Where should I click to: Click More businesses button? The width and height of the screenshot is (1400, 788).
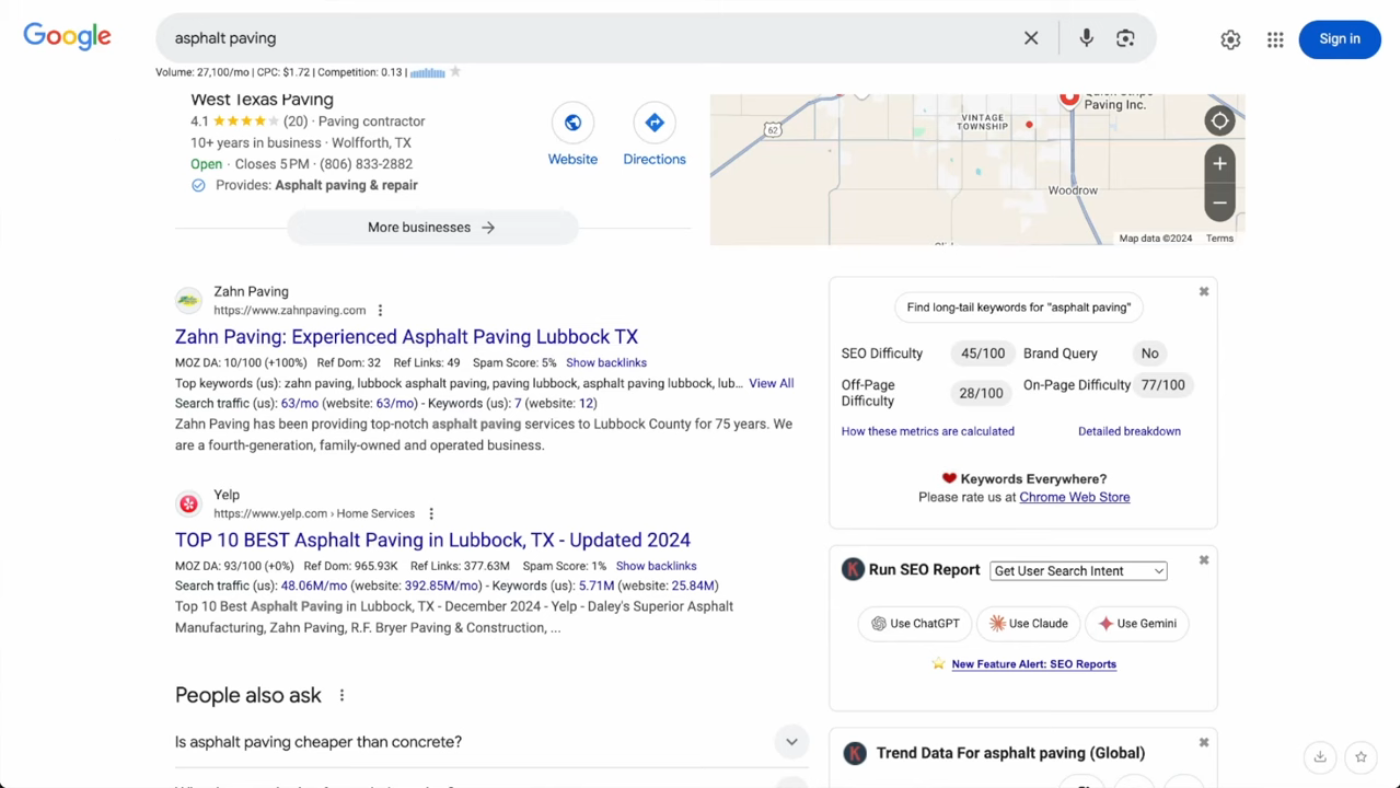432,227
